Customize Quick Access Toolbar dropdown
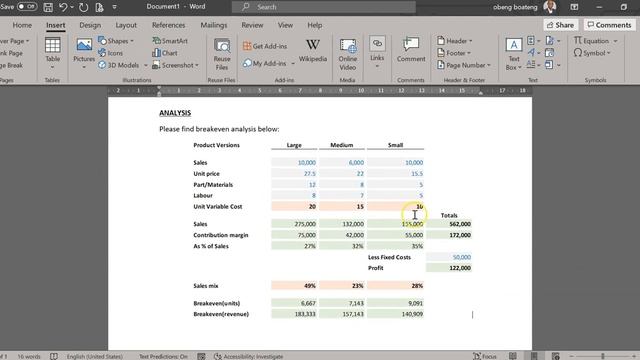Screen dimensions: 640x360 114,7
